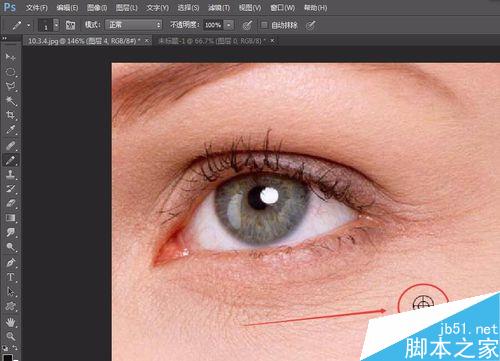Select the Path Selection tool
Image resolution: width=500 pixels, height=361 pixels.
(x=10, y=292)
